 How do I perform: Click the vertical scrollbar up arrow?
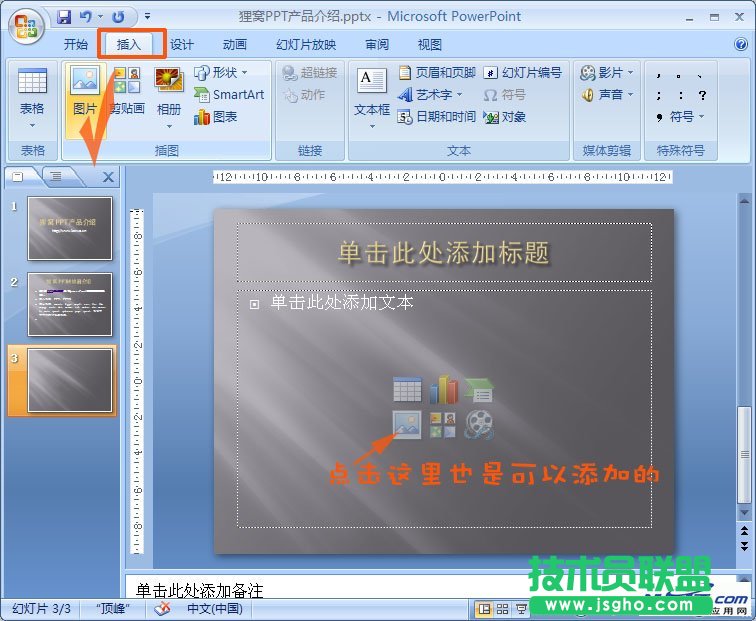[744, 201]
